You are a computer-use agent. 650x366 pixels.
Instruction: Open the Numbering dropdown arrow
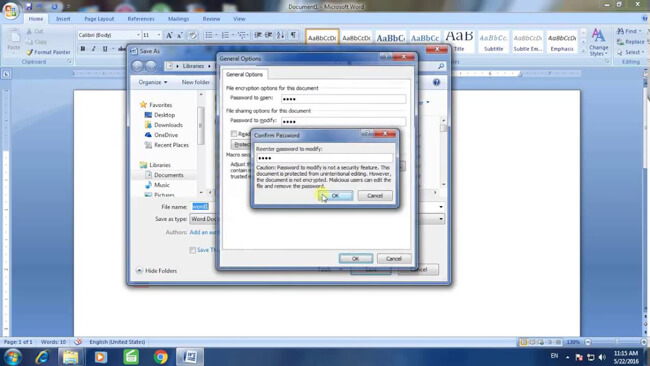[233, 35]
